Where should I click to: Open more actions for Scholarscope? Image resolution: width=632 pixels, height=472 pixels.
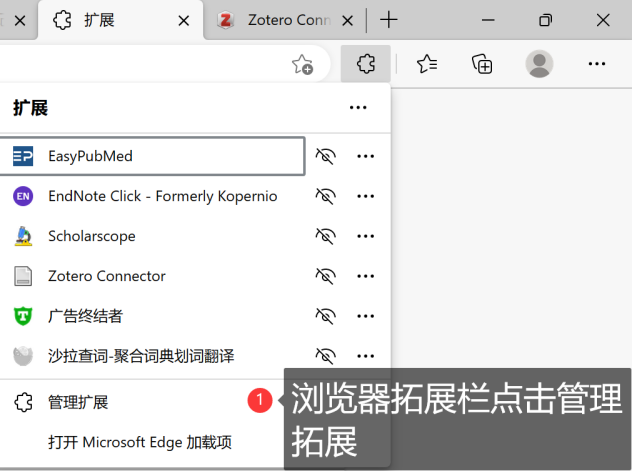[x=366, y=236]
